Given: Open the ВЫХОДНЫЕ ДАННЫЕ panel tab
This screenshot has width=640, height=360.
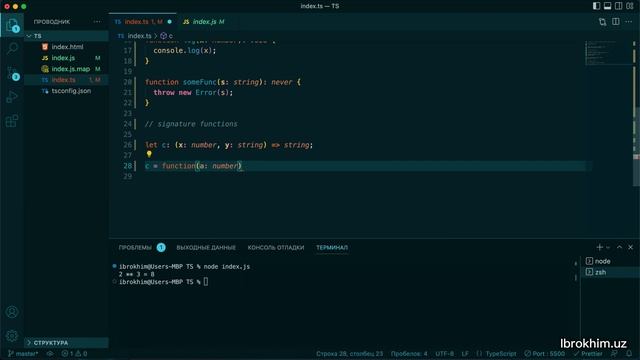Looking at the screenshot, I should pos(206,247).
